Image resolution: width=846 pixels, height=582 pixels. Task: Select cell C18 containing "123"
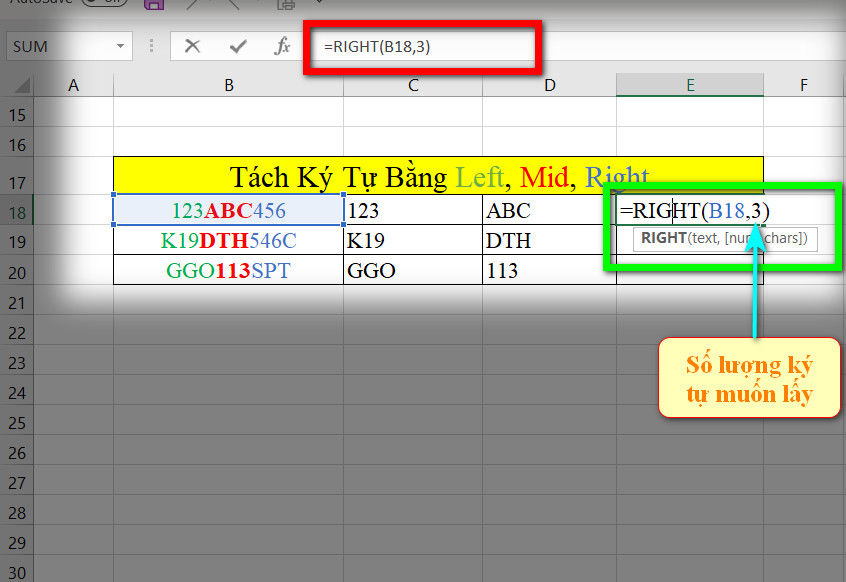coord(413,210)
